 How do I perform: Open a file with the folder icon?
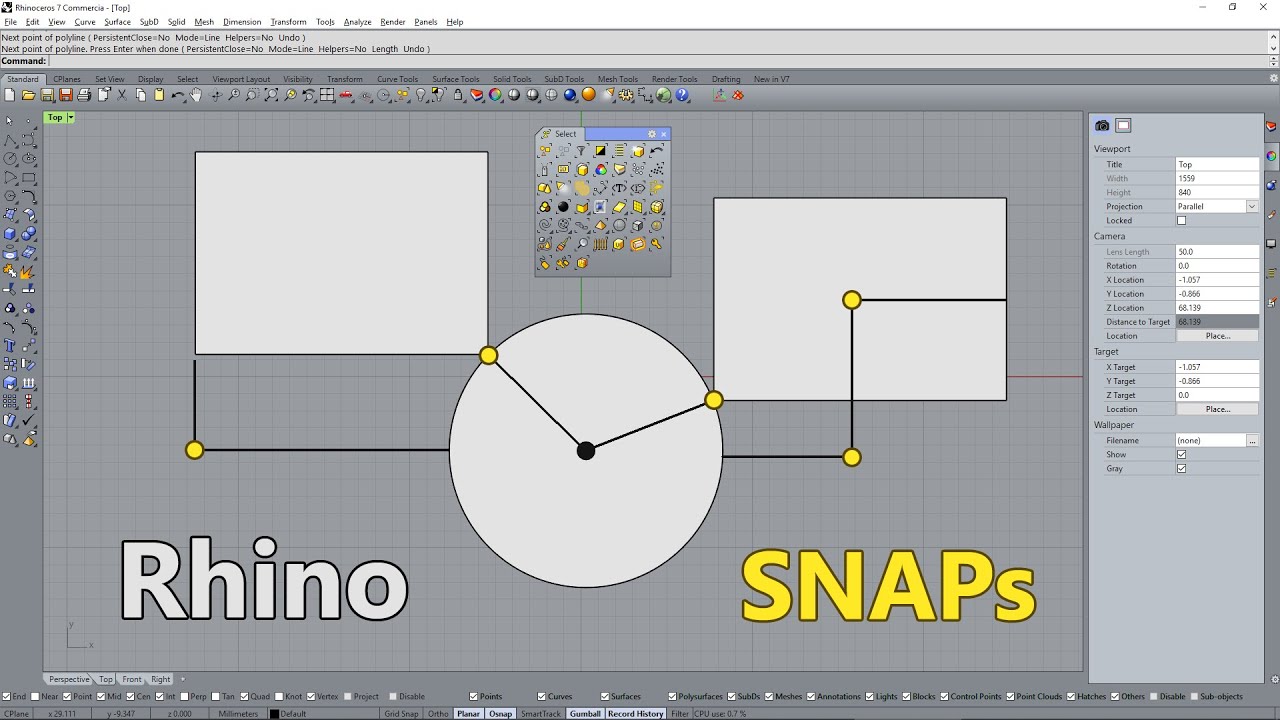[x=29, y=95]
